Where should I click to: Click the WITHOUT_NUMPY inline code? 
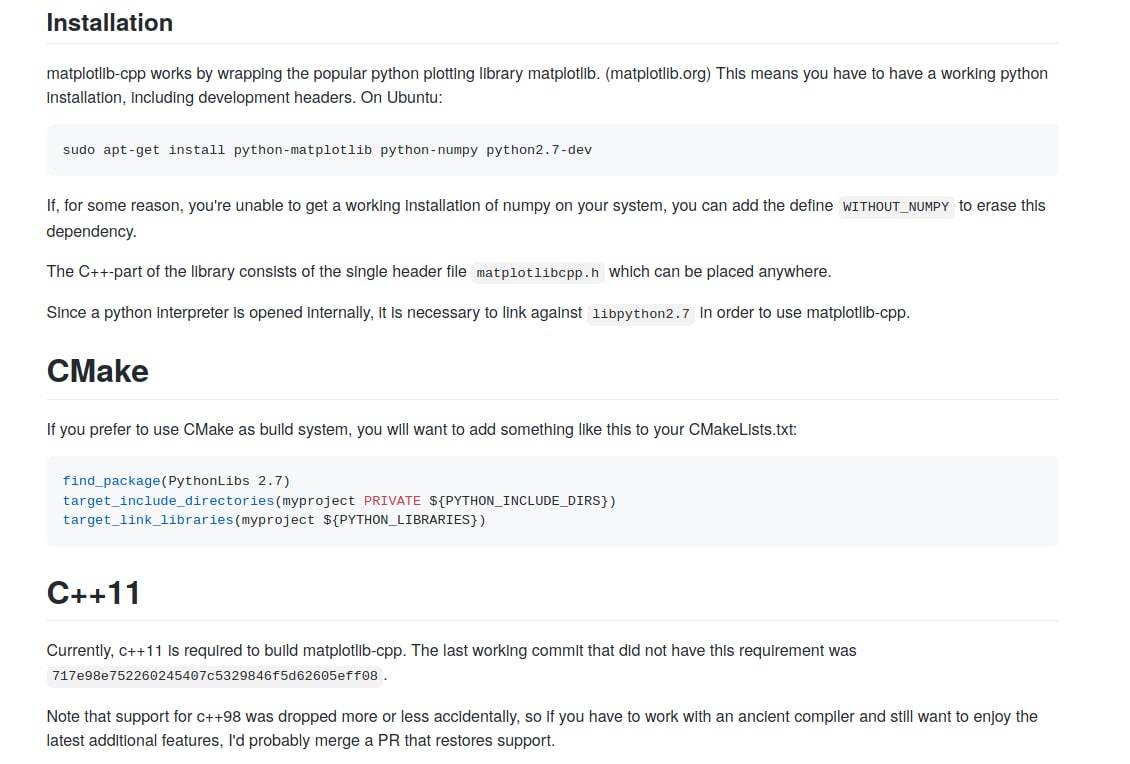coord(895,206)
